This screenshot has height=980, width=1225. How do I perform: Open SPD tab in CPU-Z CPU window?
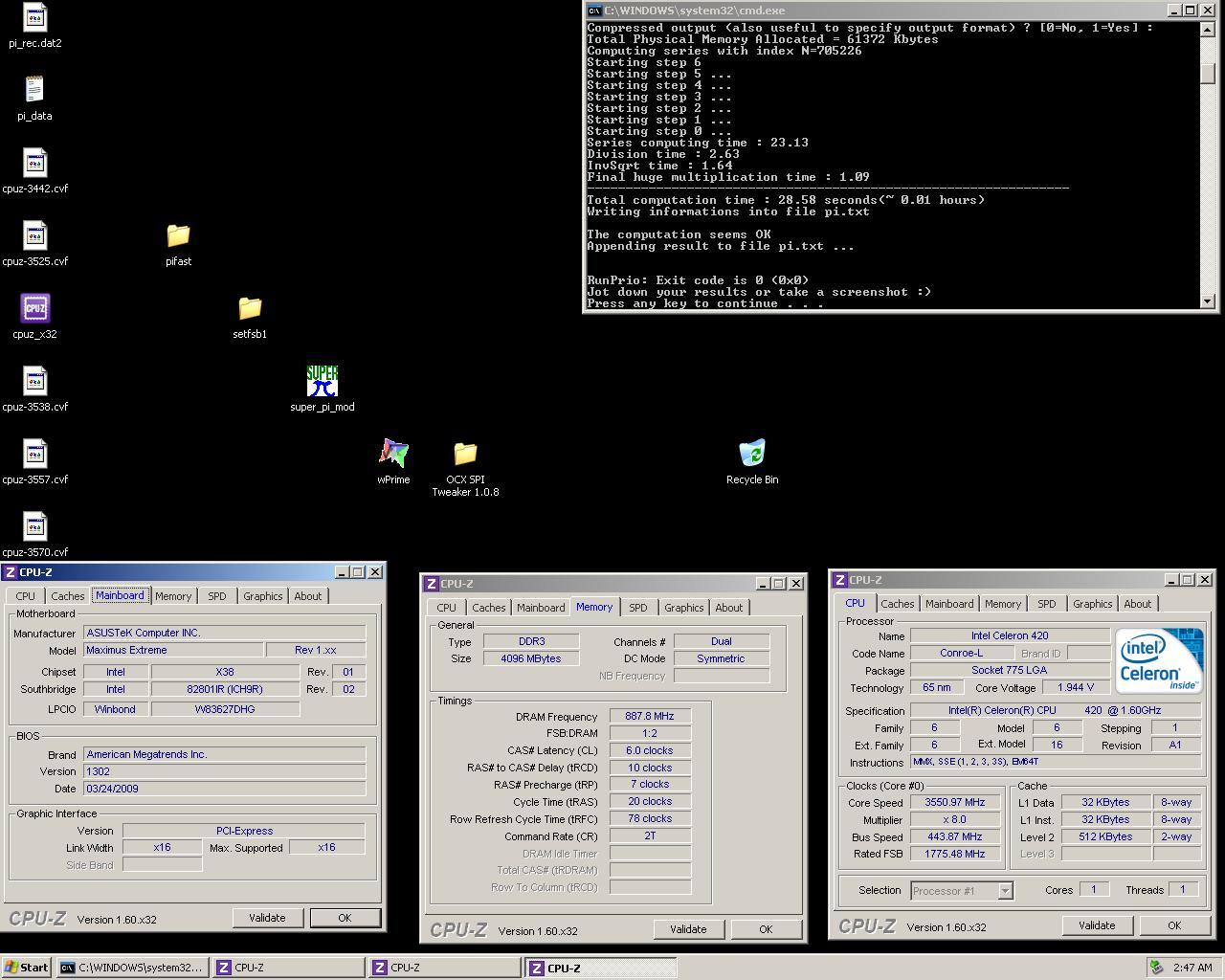(1047, 604)
